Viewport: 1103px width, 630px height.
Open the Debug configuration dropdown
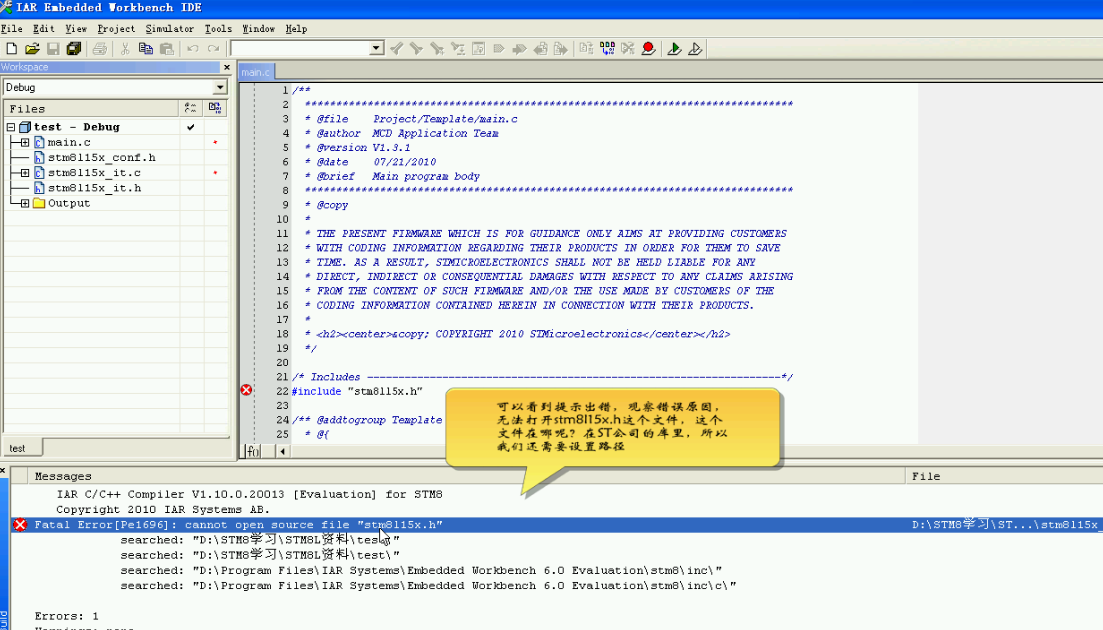click(219, 87)
